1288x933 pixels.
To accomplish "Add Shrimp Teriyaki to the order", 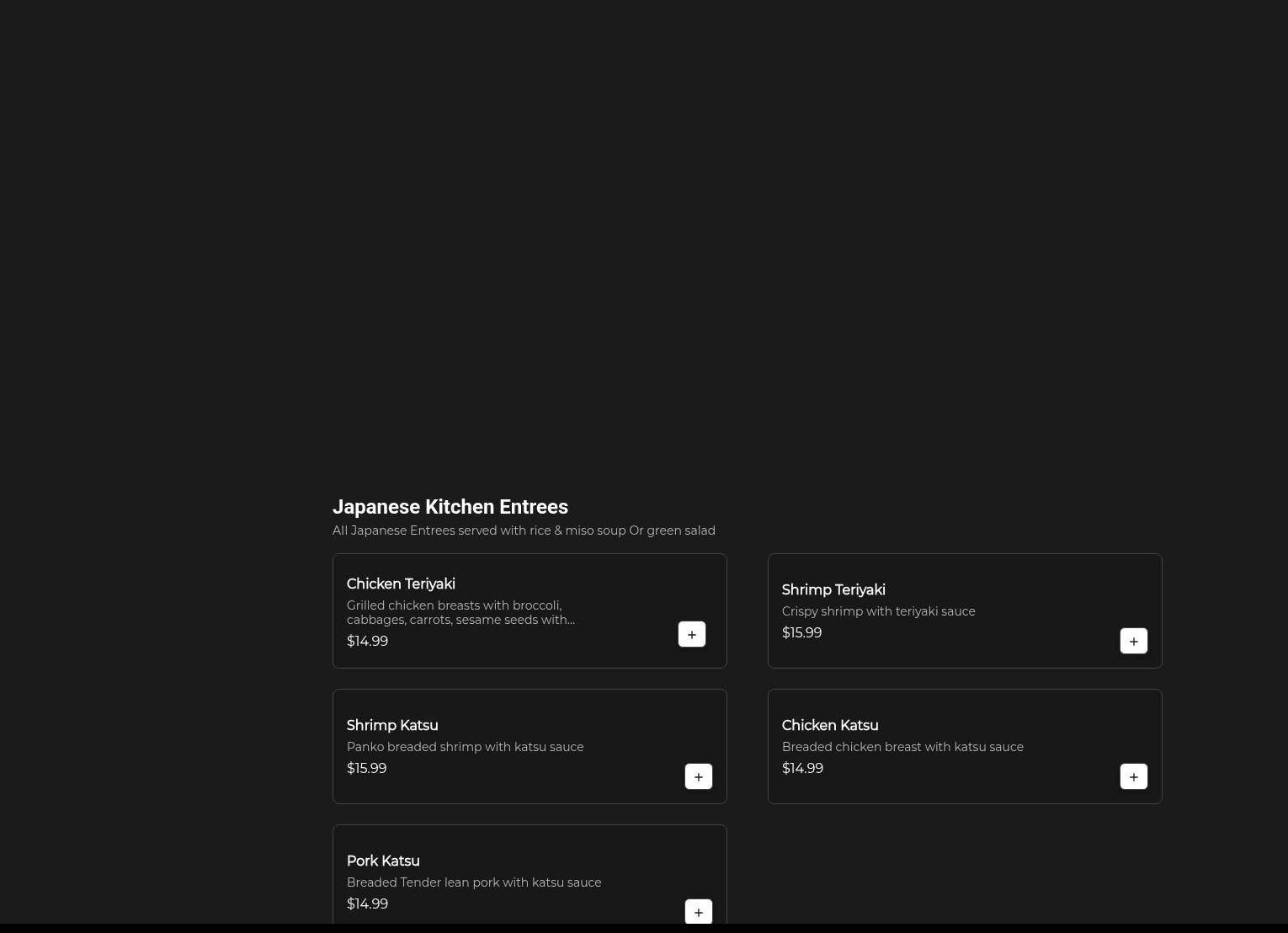I will [1134, 641].
